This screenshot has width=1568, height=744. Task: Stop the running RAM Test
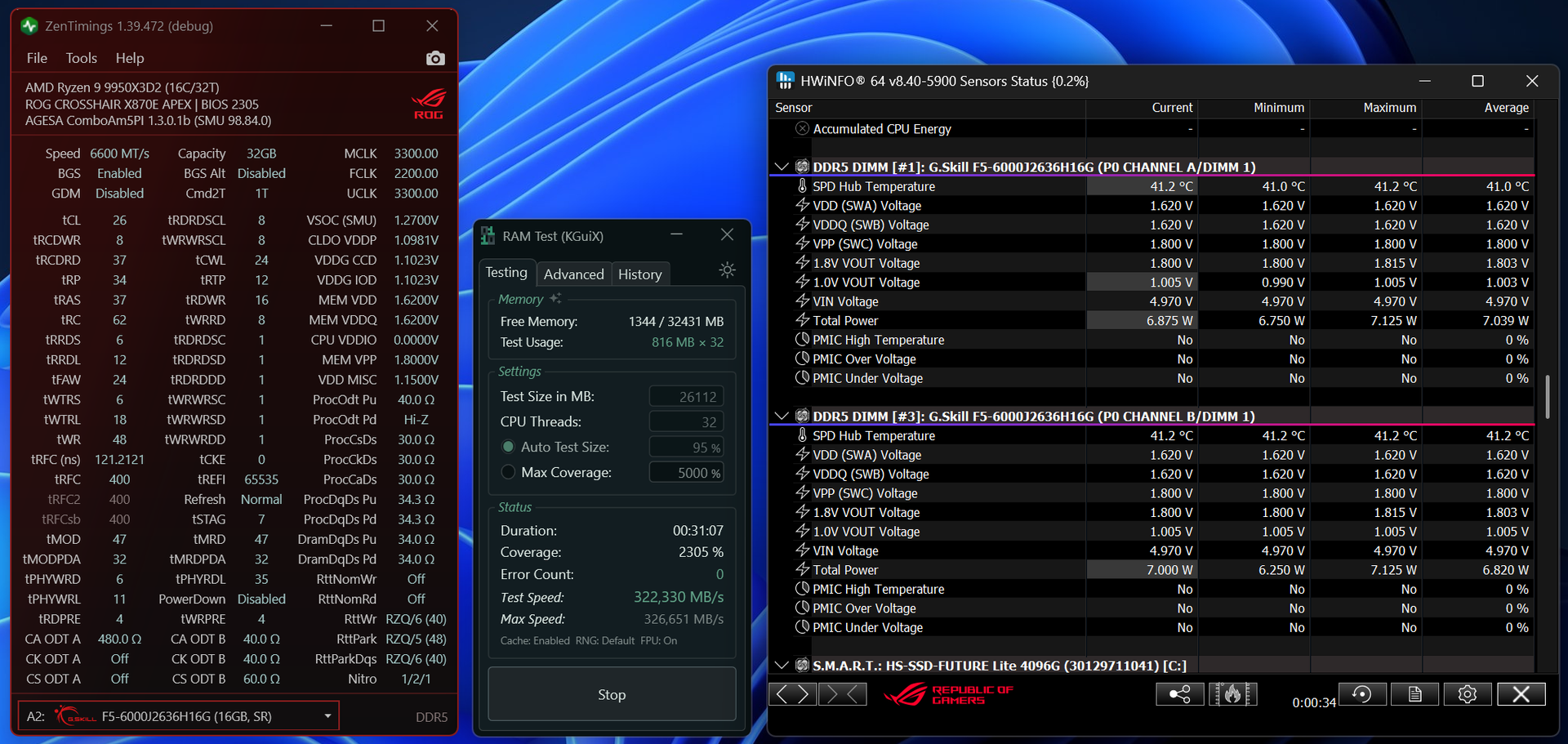click(x=612, y=694)
